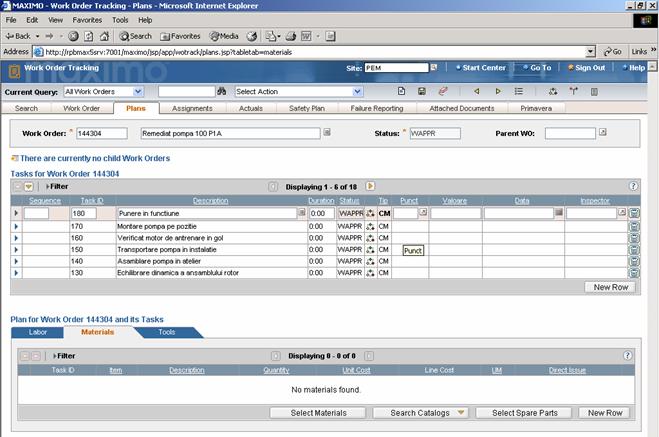Viewport: 659px width, 437px height.
Task: Switch to the Safety Plan tab
Action: click(x=307, y=108)
